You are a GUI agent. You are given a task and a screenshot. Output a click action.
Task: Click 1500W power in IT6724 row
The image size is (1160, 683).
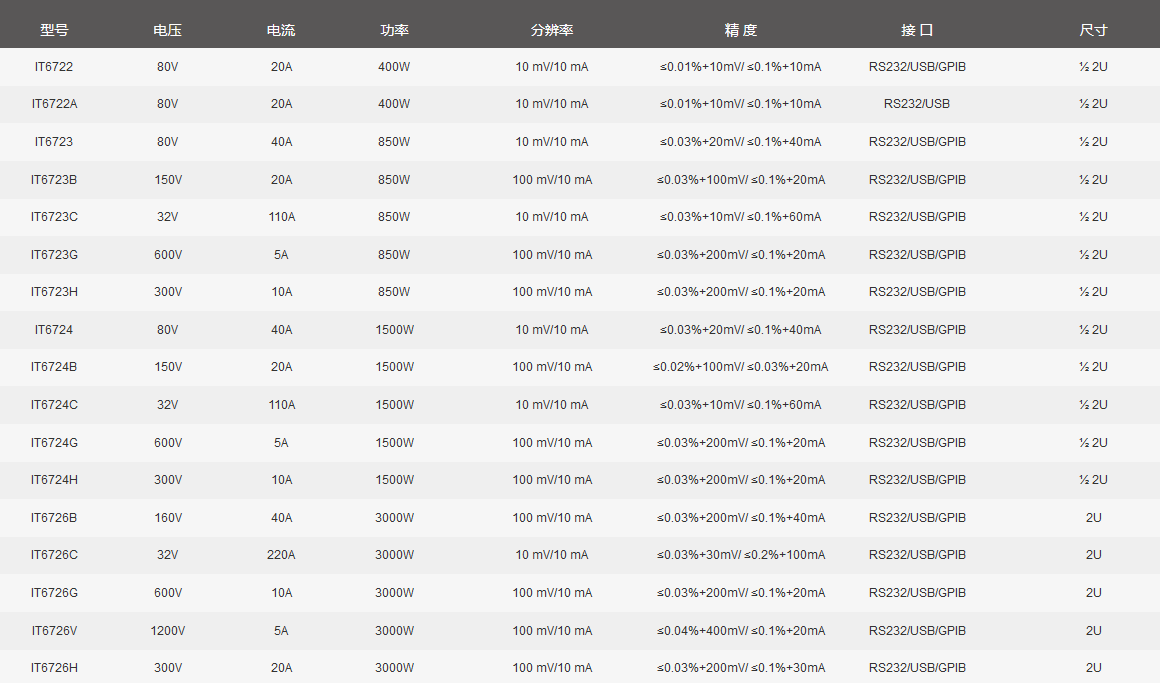pos(394,329)
